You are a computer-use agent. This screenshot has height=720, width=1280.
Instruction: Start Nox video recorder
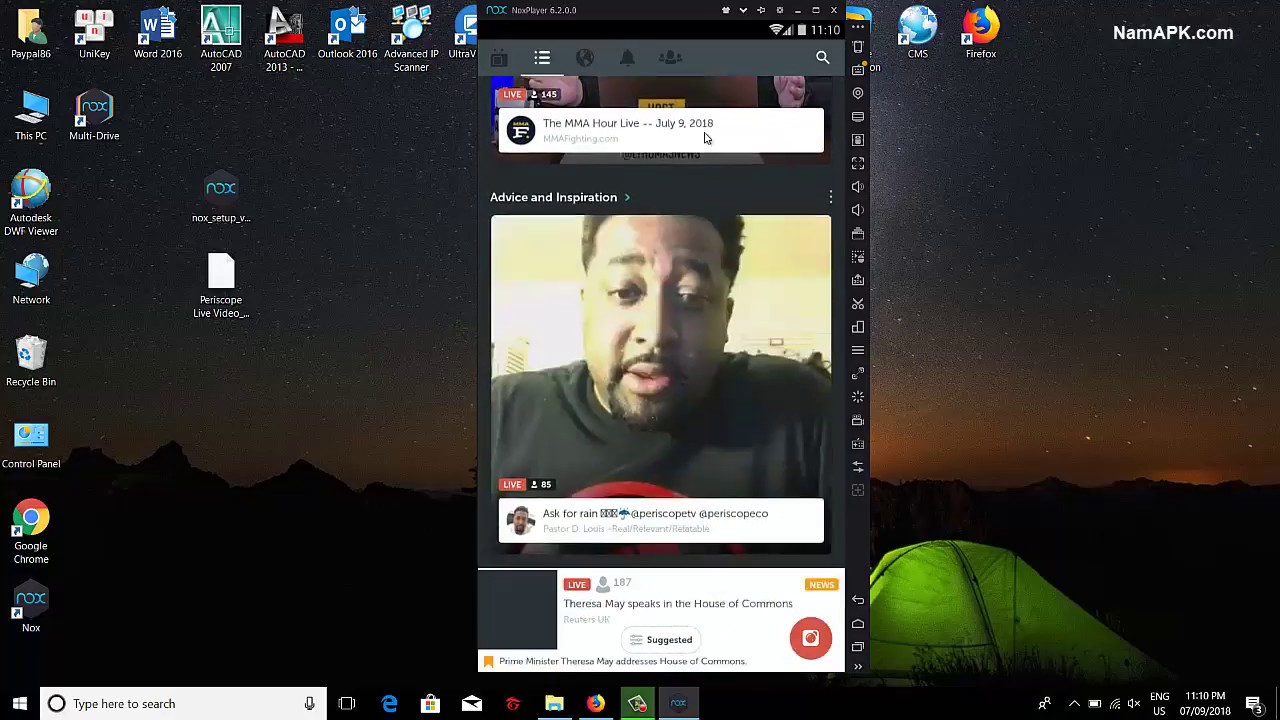click(x=858, y=420)
